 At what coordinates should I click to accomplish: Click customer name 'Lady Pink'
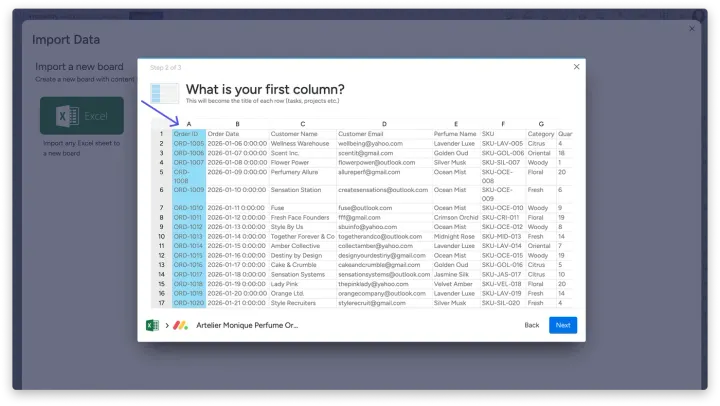pos(284,284)
